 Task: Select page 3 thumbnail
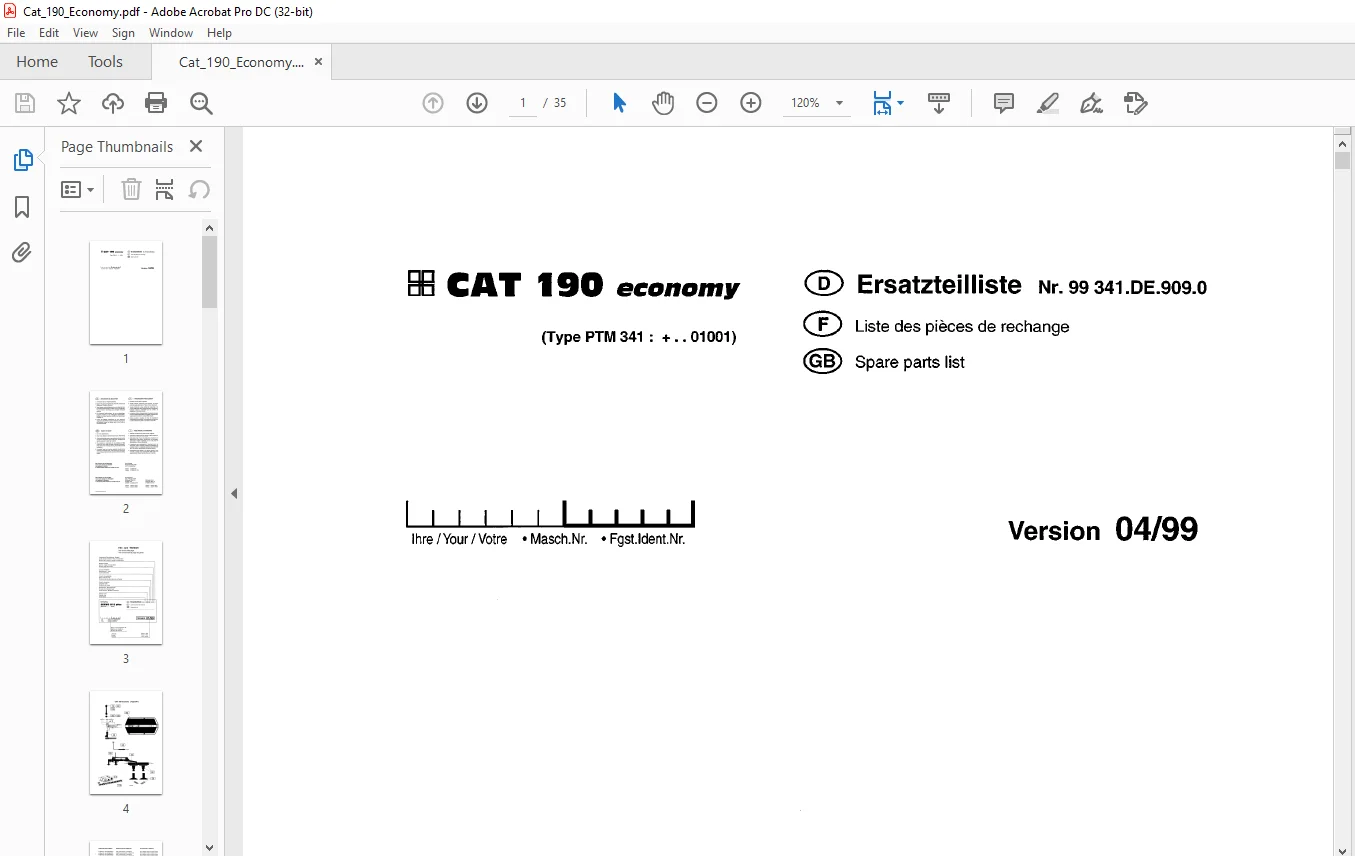[126, 593]
